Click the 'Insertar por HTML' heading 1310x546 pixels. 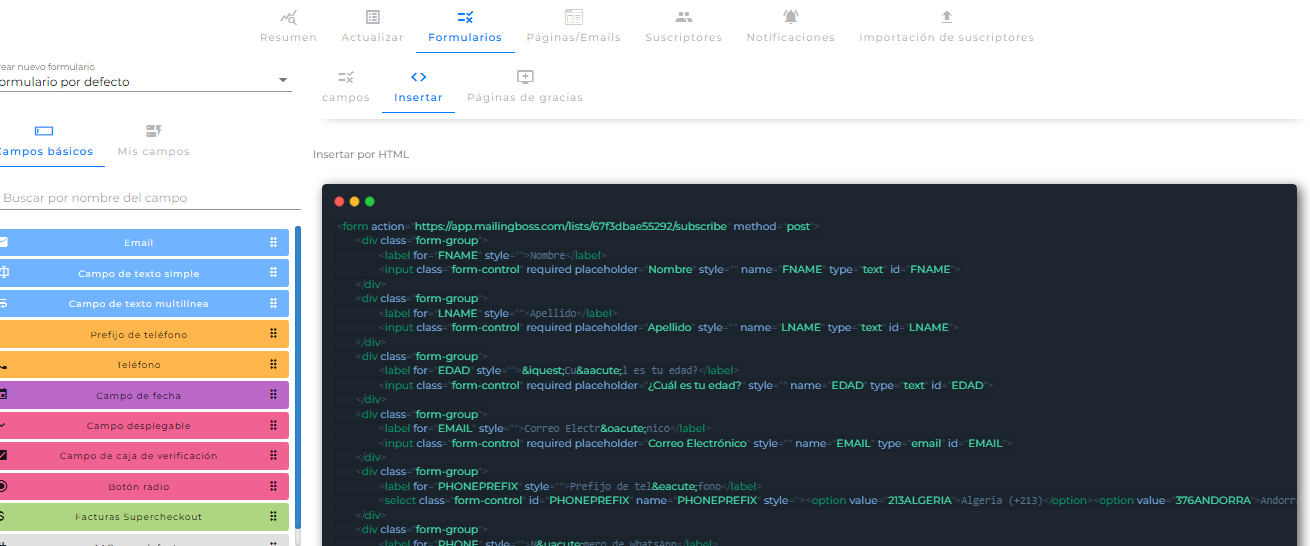pos(361,155)
